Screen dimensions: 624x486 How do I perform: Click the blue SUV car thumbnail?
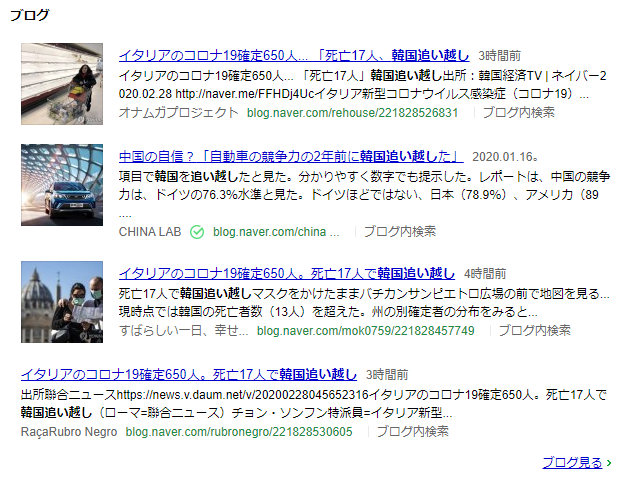coord(62,185)
